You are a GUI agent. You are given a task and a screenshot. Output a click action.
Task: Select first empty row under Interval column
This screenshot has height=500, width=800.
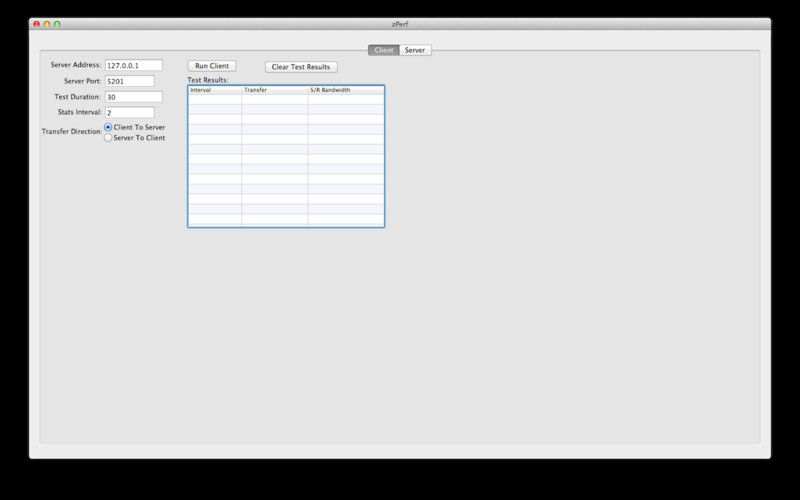(214, 100)
